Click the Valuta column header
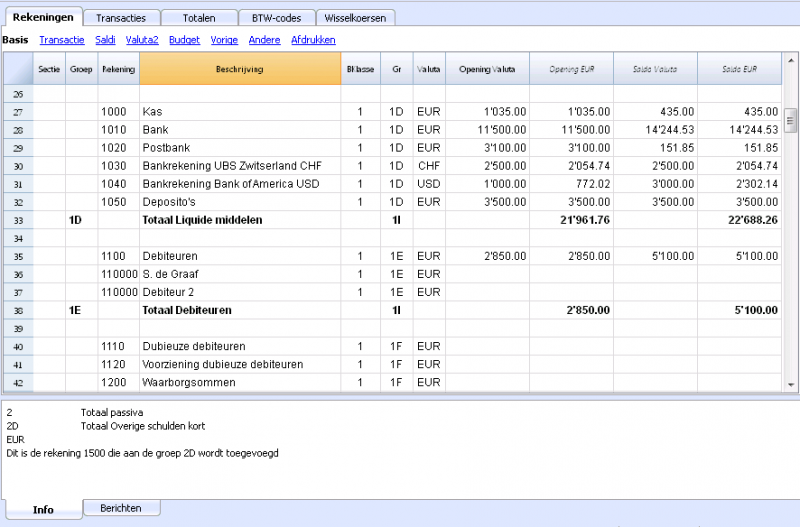Screen dimensions: 800x527 point(429,69)
